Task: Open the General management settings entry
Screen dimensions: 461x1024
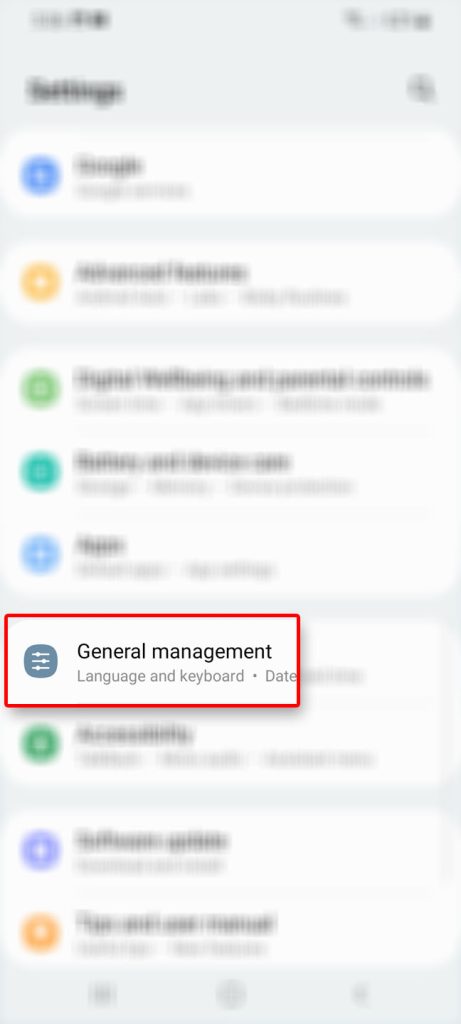Action: pyautogui.click(x=152, y=660)
